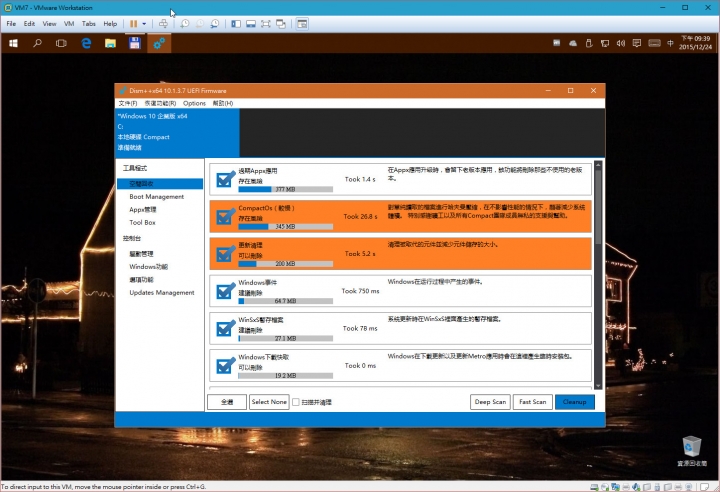Click the blue Cleanup button
The height and width of the screenshot is (492, 720).
[x=574, y=402]
